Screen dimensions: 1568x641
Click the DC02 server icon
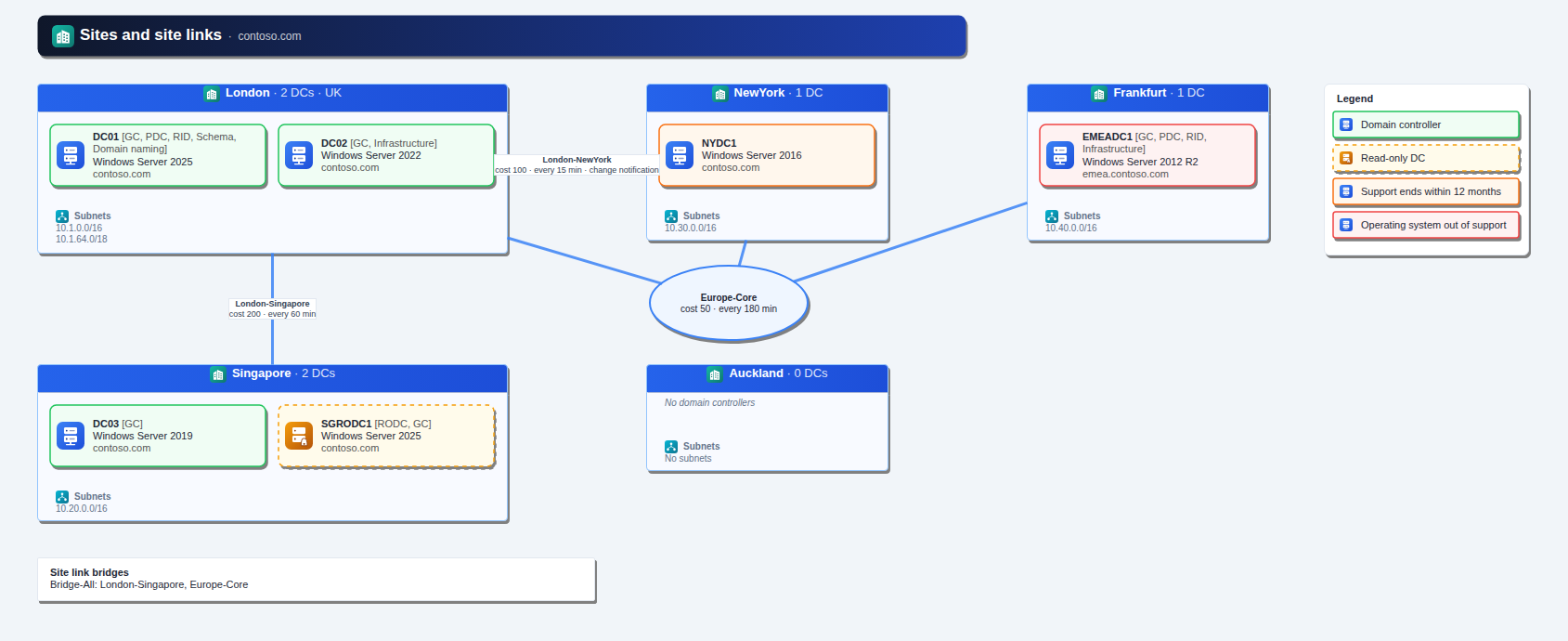click(299, 155)
